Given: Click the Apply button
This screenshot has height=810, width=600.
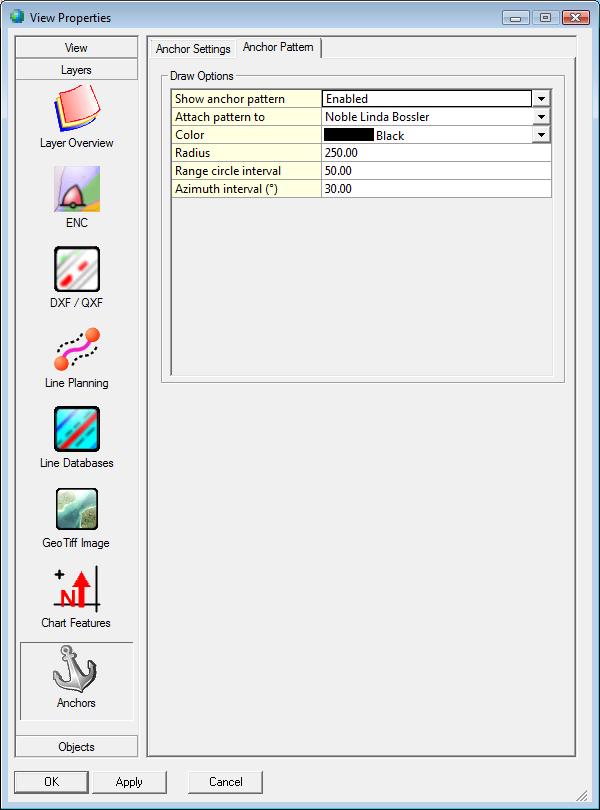Looking at the screenshot, I should 129,782.
